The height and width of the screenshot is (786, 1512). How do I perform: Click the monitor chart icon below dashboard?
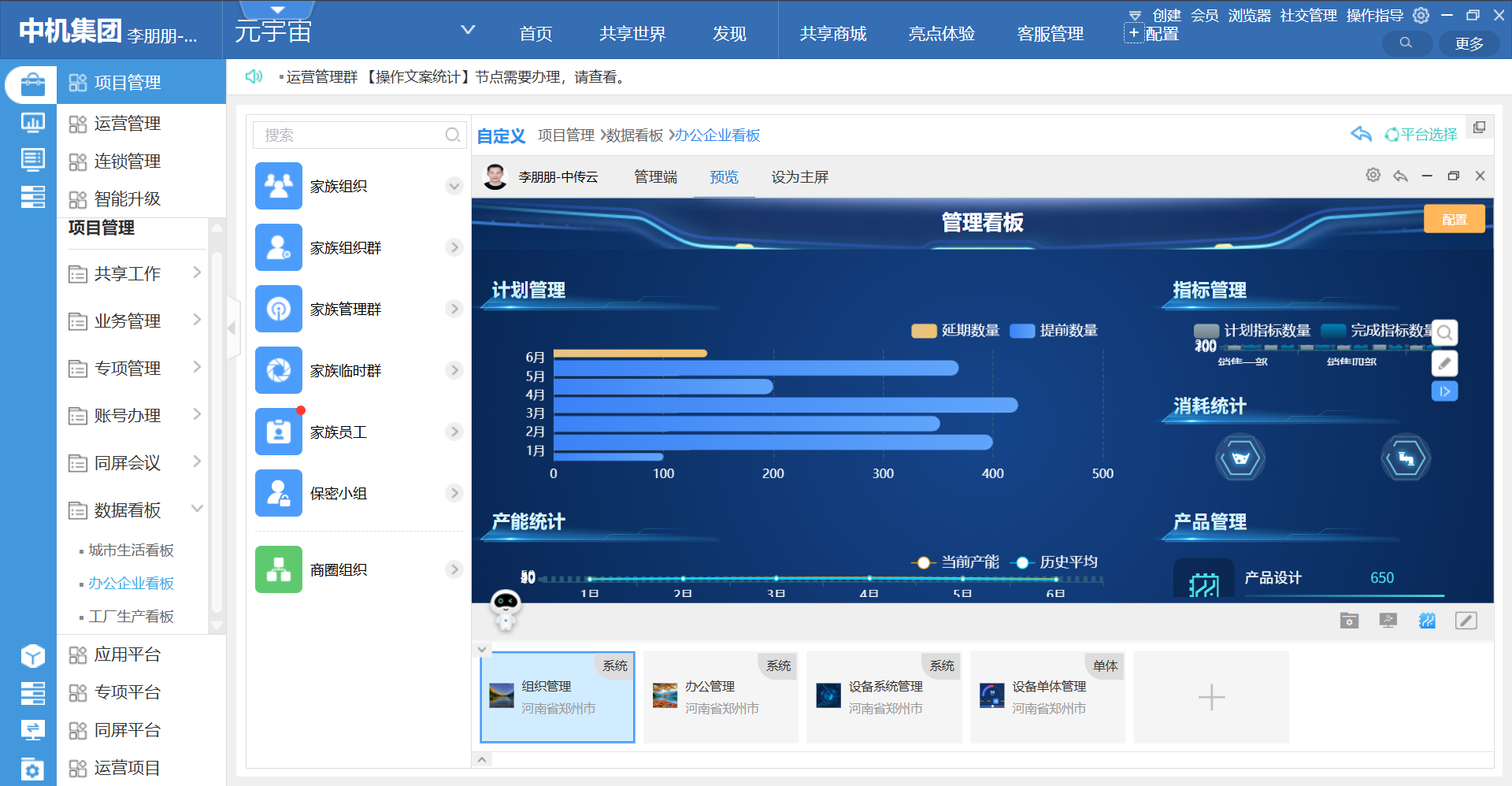1388,621
